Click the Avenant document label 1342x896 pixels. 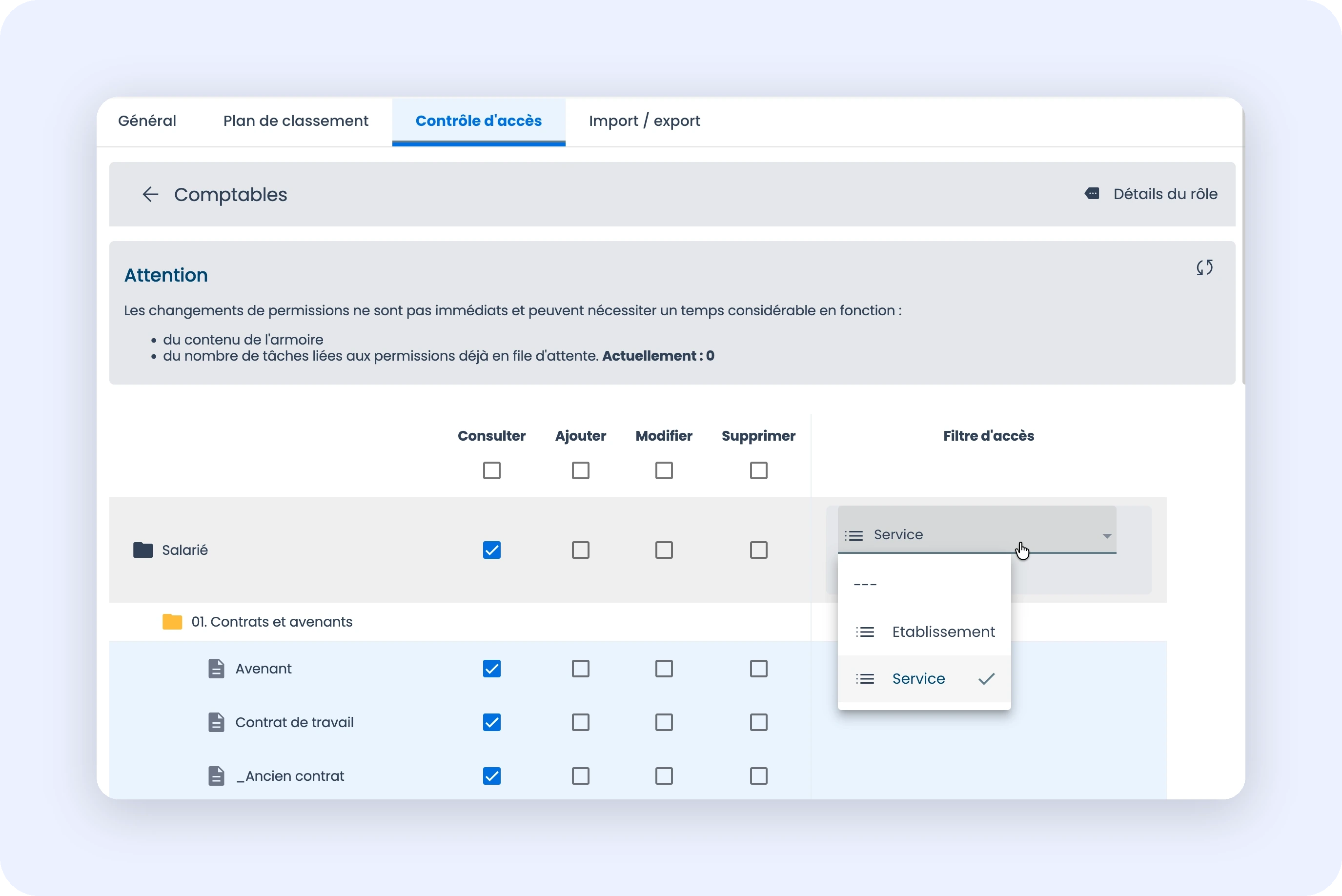point(264,669)
